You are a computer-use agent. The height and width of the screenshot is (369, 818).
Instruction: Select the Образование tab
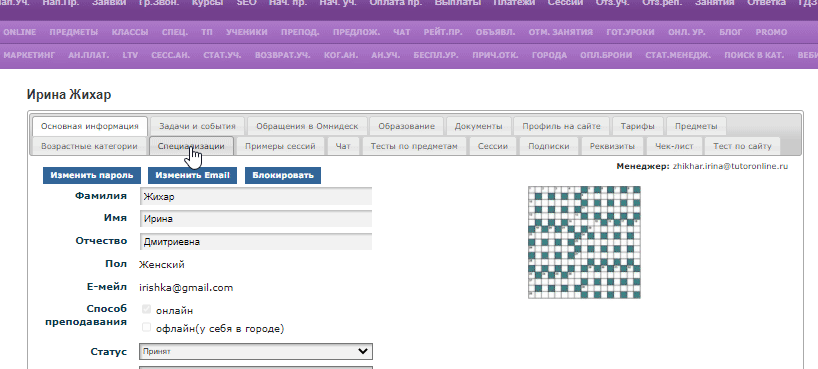click(x=406, y=126)
